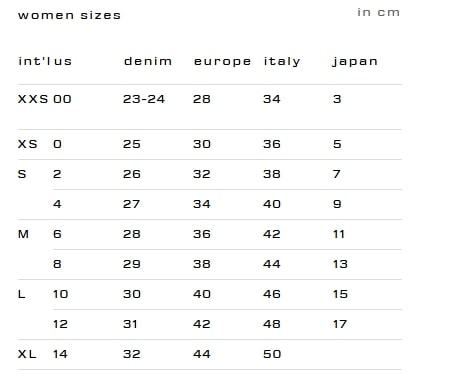Click the US size 14 cell
The height and width of the screenshot is (385, 449).
point(60,354)
